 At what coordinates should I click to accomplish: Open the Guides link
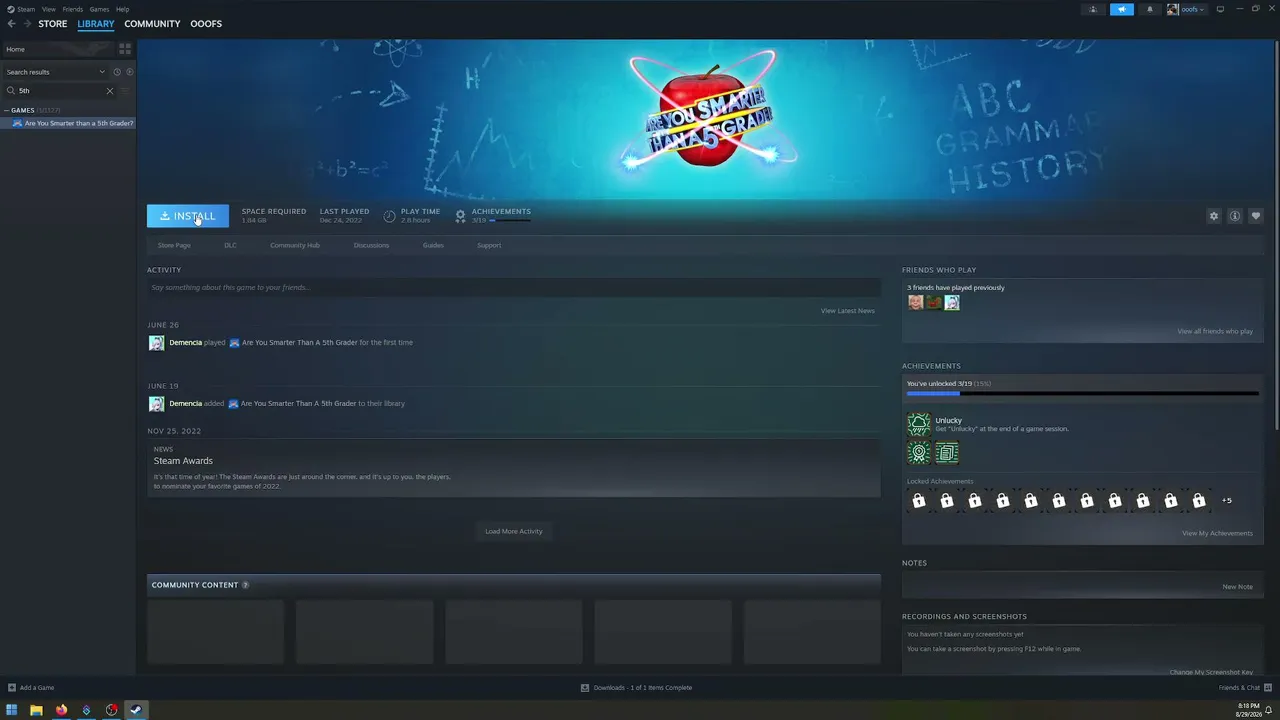[x=433, y=245]
